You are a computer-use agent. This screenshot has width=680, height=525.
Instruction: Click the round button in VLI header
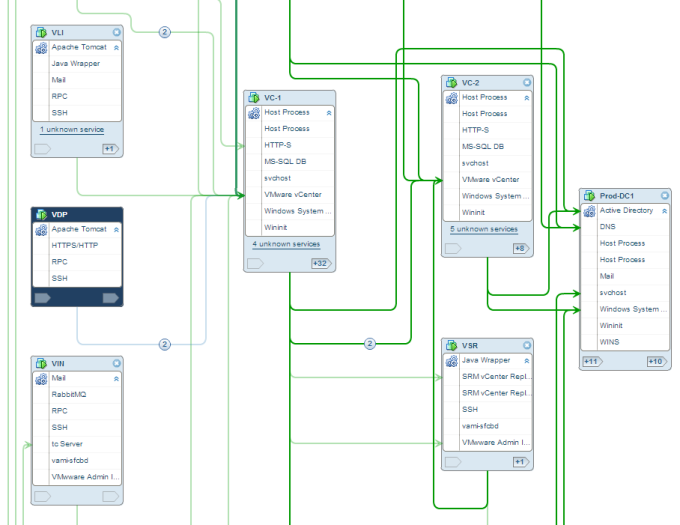coord(117,32)
